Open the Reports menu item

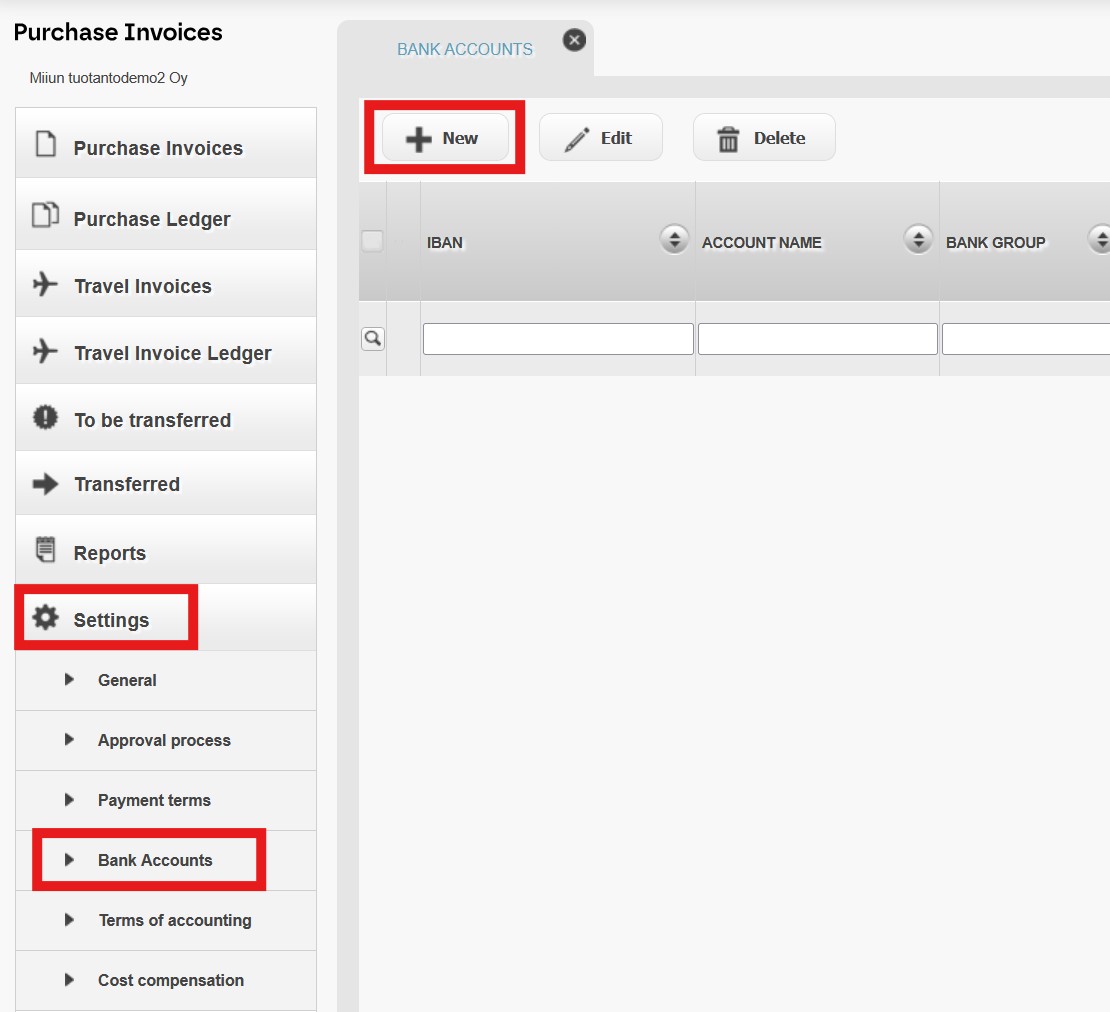[166, 549]
